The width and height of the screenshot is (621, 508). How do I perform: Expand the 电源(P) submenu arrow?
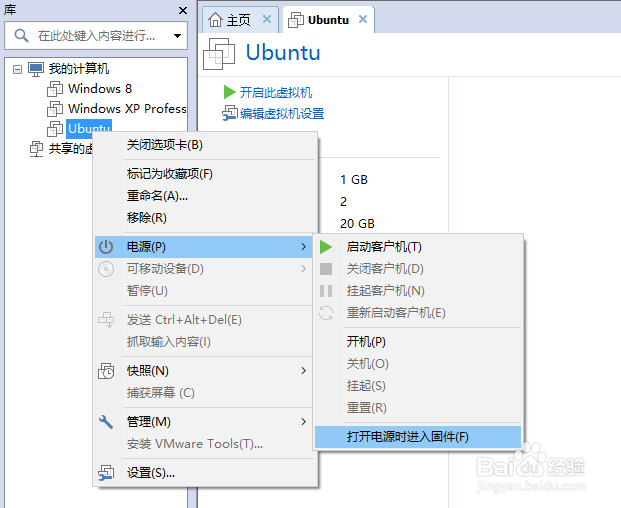(x=303, y=247)
